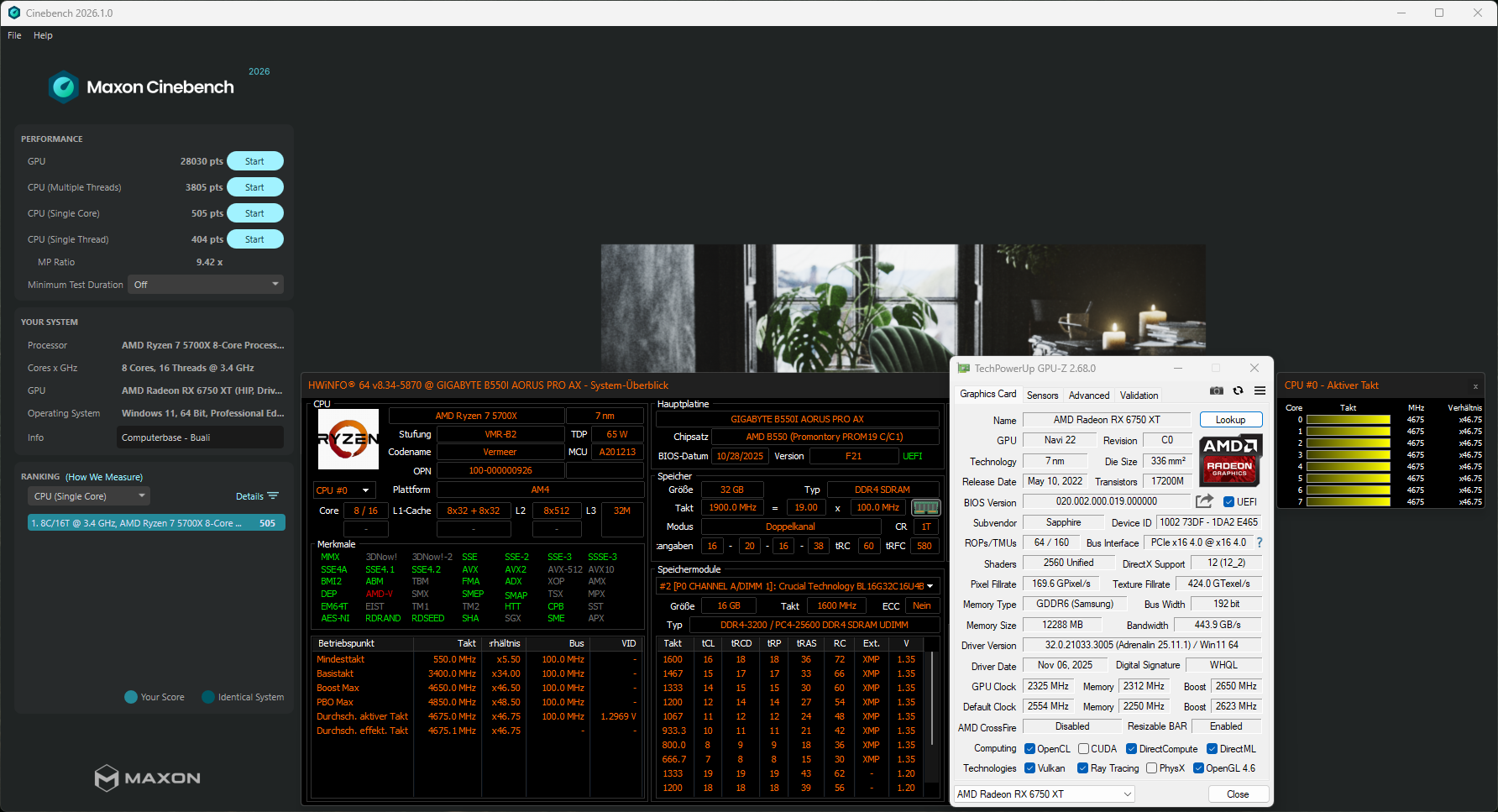Click the rendered room scene preview image

(x=903, y=308)
